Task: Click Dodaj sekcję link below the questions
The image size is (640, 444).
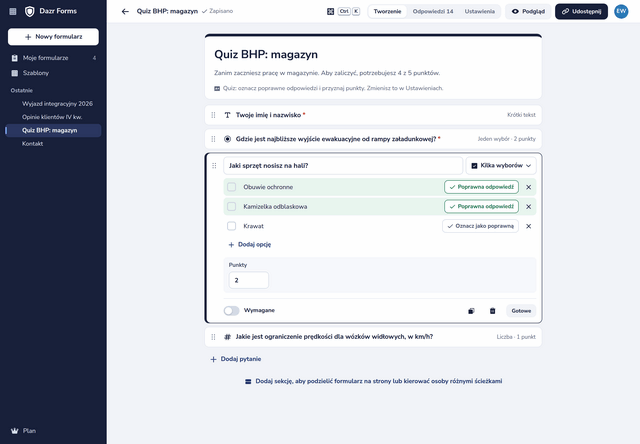Action: (x=373, y=381)
